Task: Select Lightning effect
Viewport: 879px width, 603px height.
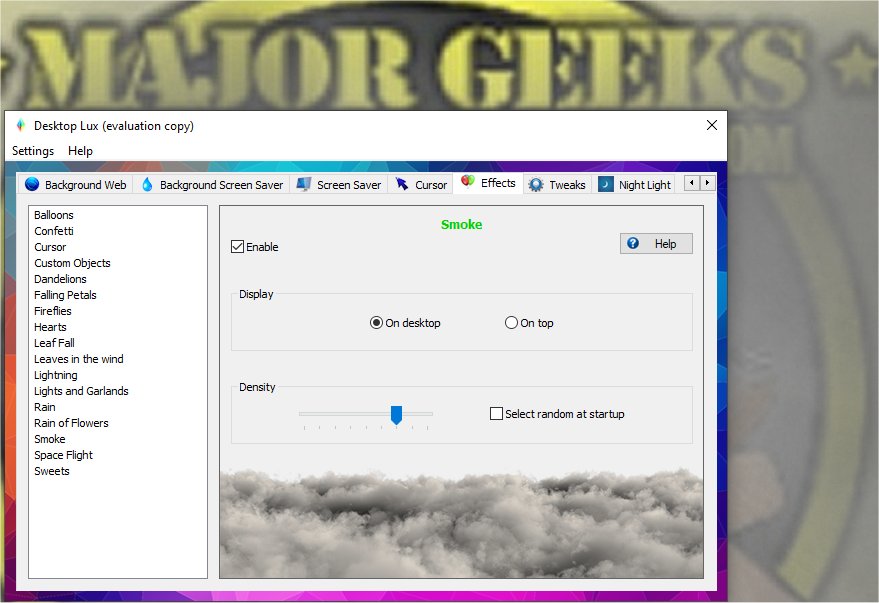Action: 55,375
